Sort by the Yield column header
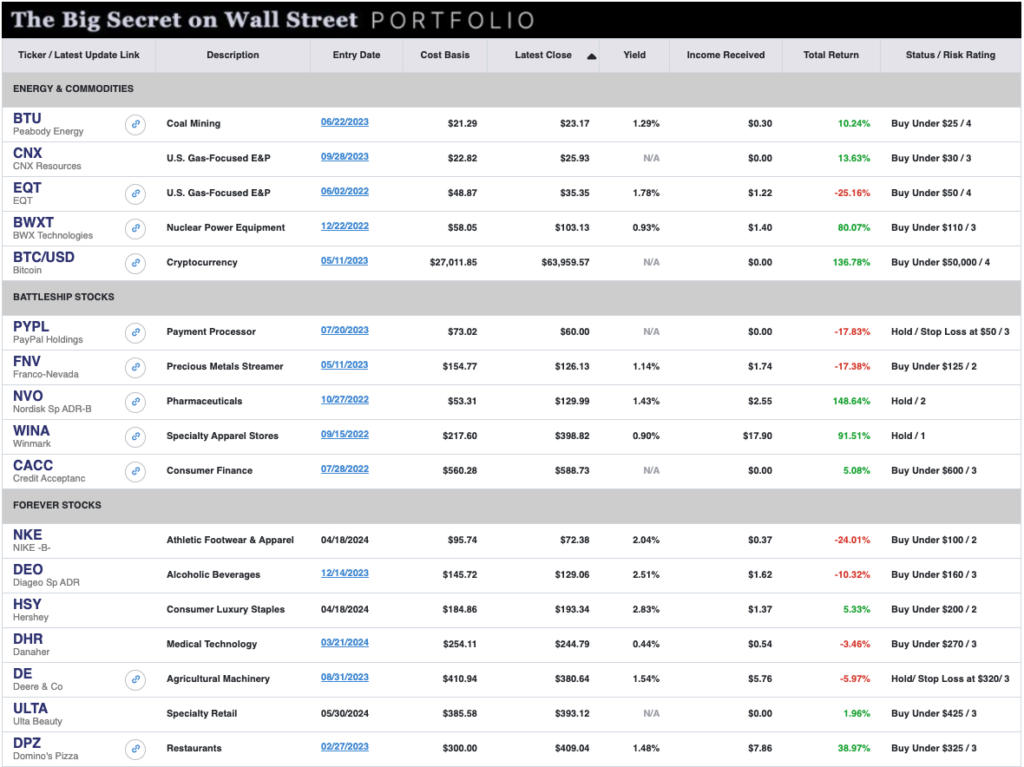Viewport: 1024px width, 767px height. (x=634, y=55)
